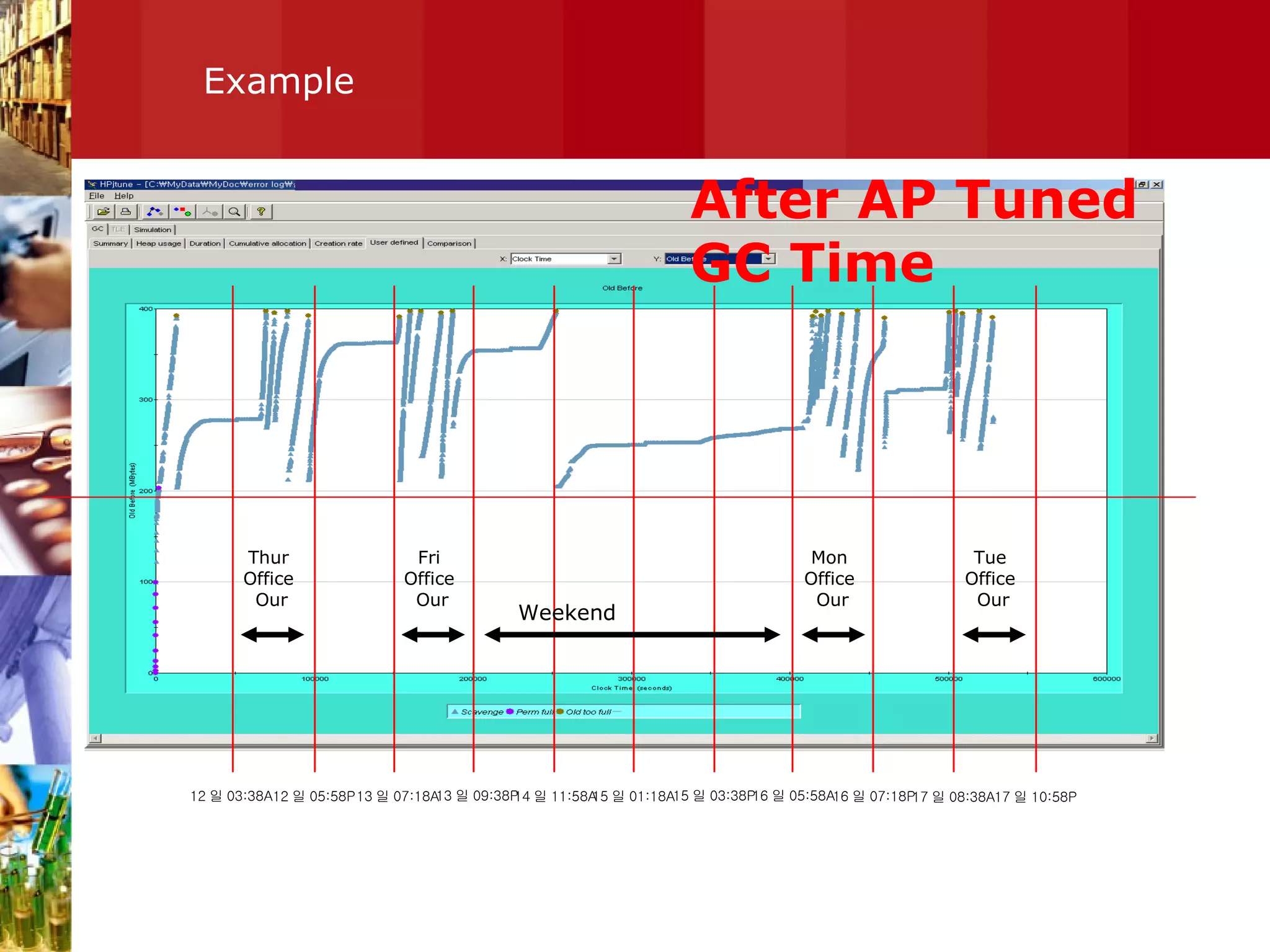
Task: Click the blue connected-points line graph icon
Action: (x=154, y=212)
